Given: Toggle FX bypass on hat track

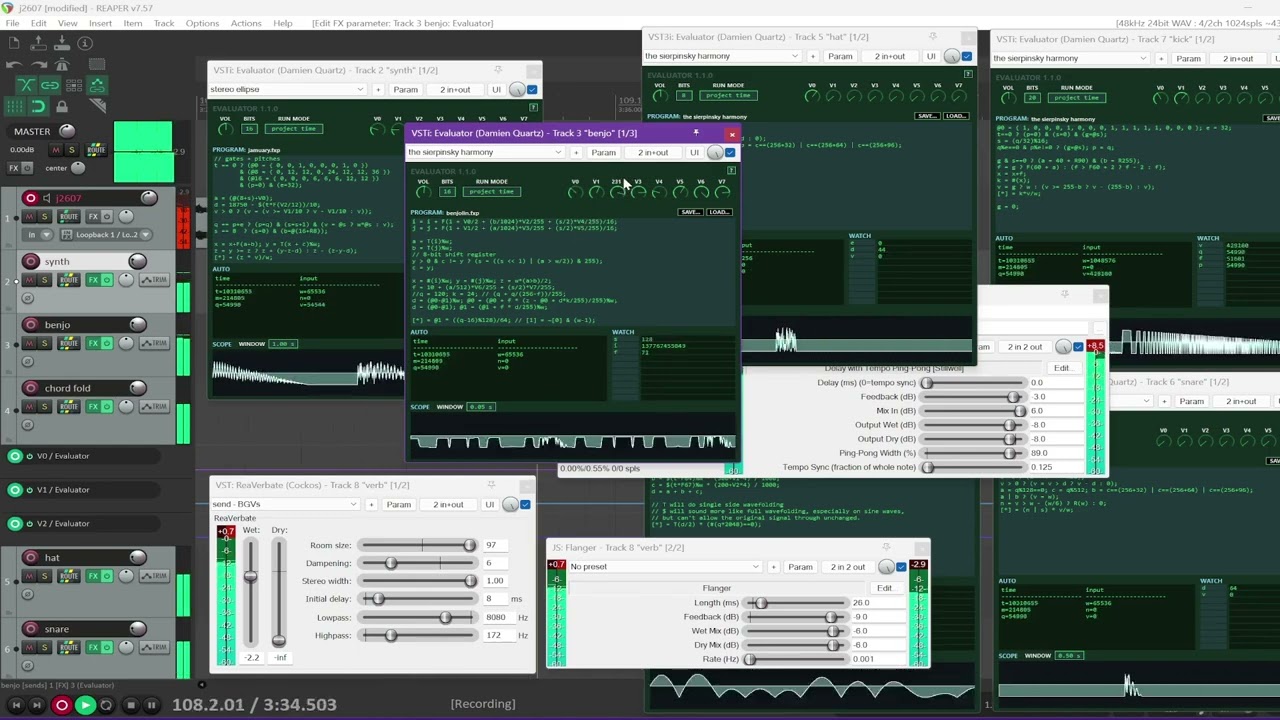Looking at the screenshot, I should (108, 576).
